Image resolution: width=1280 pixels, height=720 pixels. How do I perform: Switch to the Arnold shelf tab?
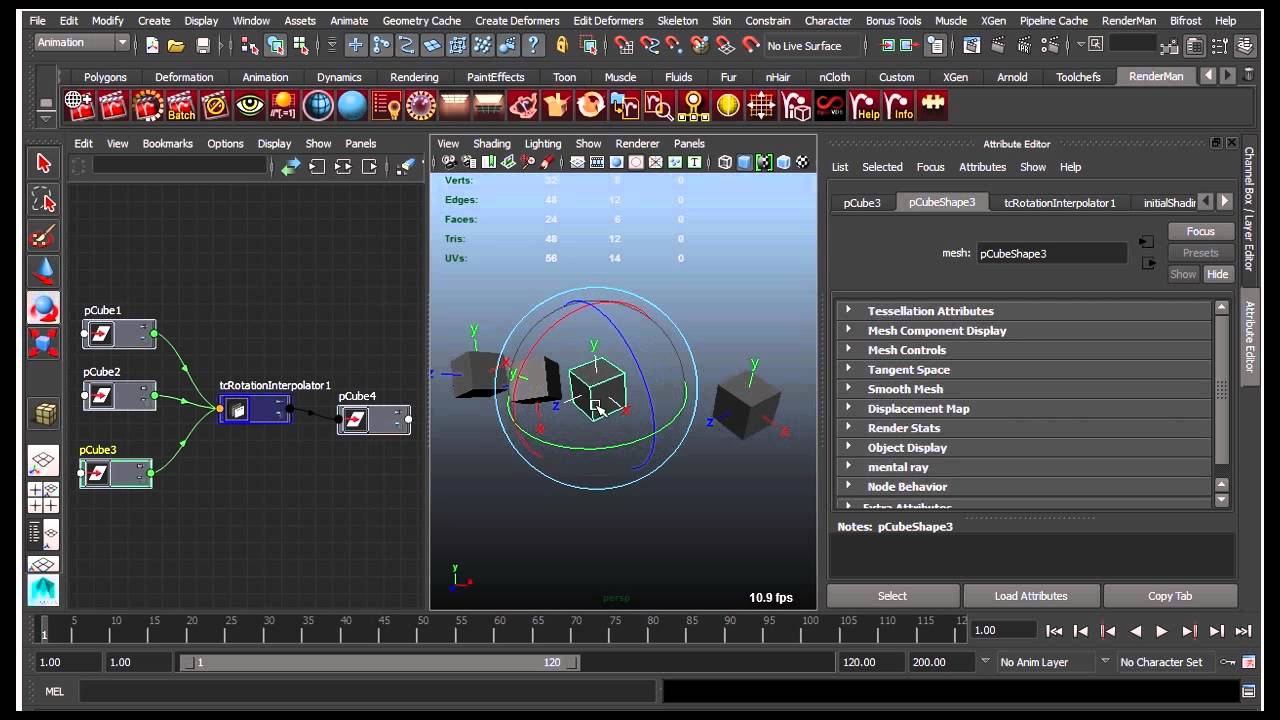[x=1012, y=77]
